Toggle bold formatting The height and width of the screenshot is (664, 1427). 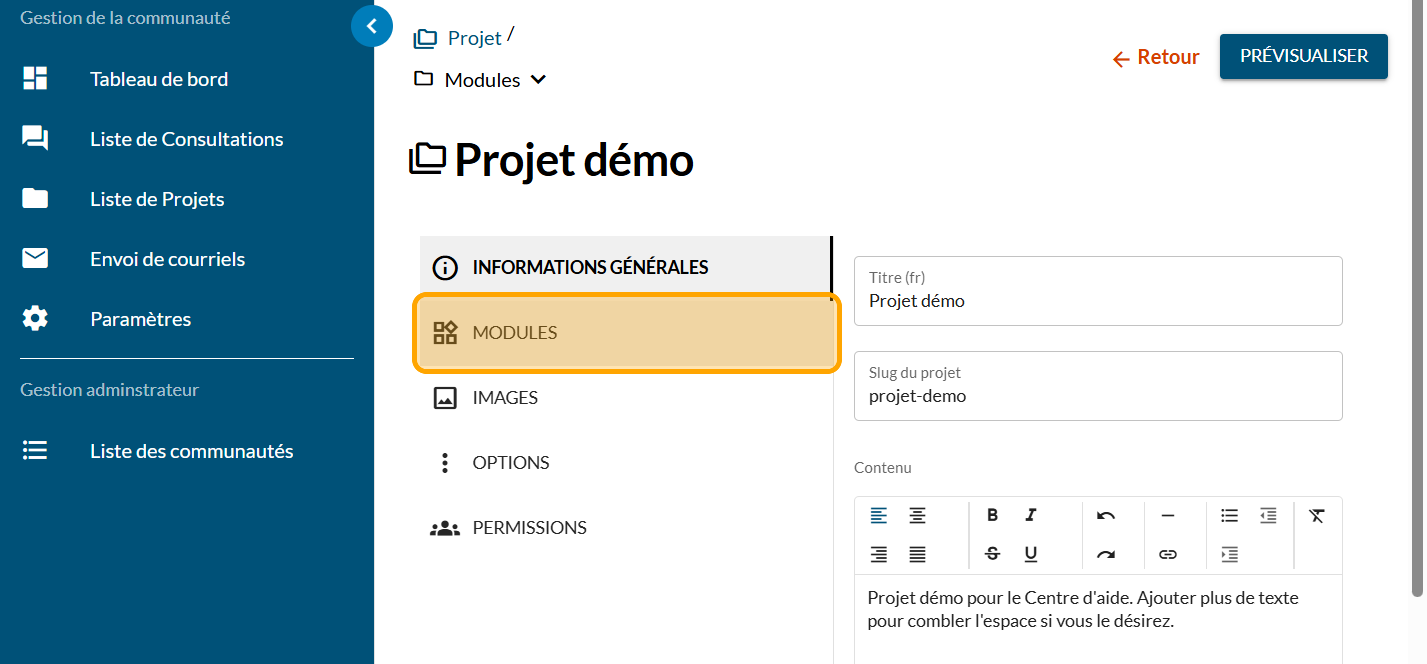point(992,516)
